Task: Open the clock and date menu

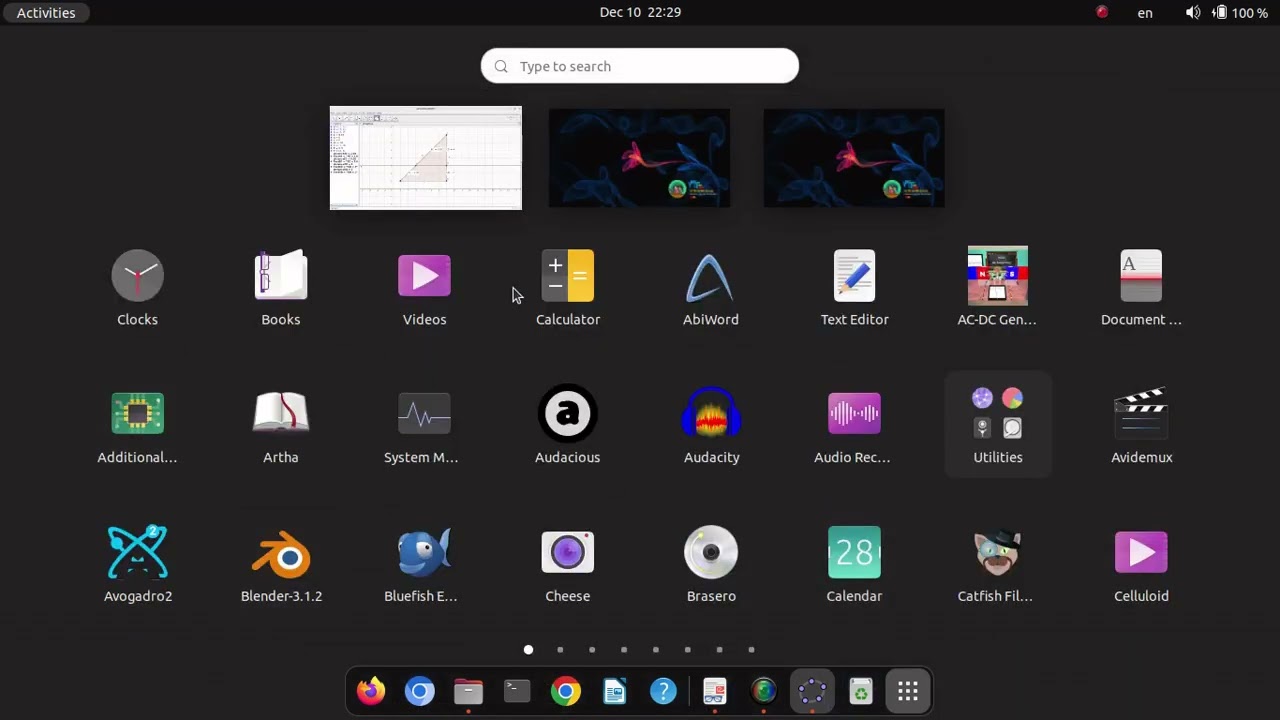Action: click(640, 12)
